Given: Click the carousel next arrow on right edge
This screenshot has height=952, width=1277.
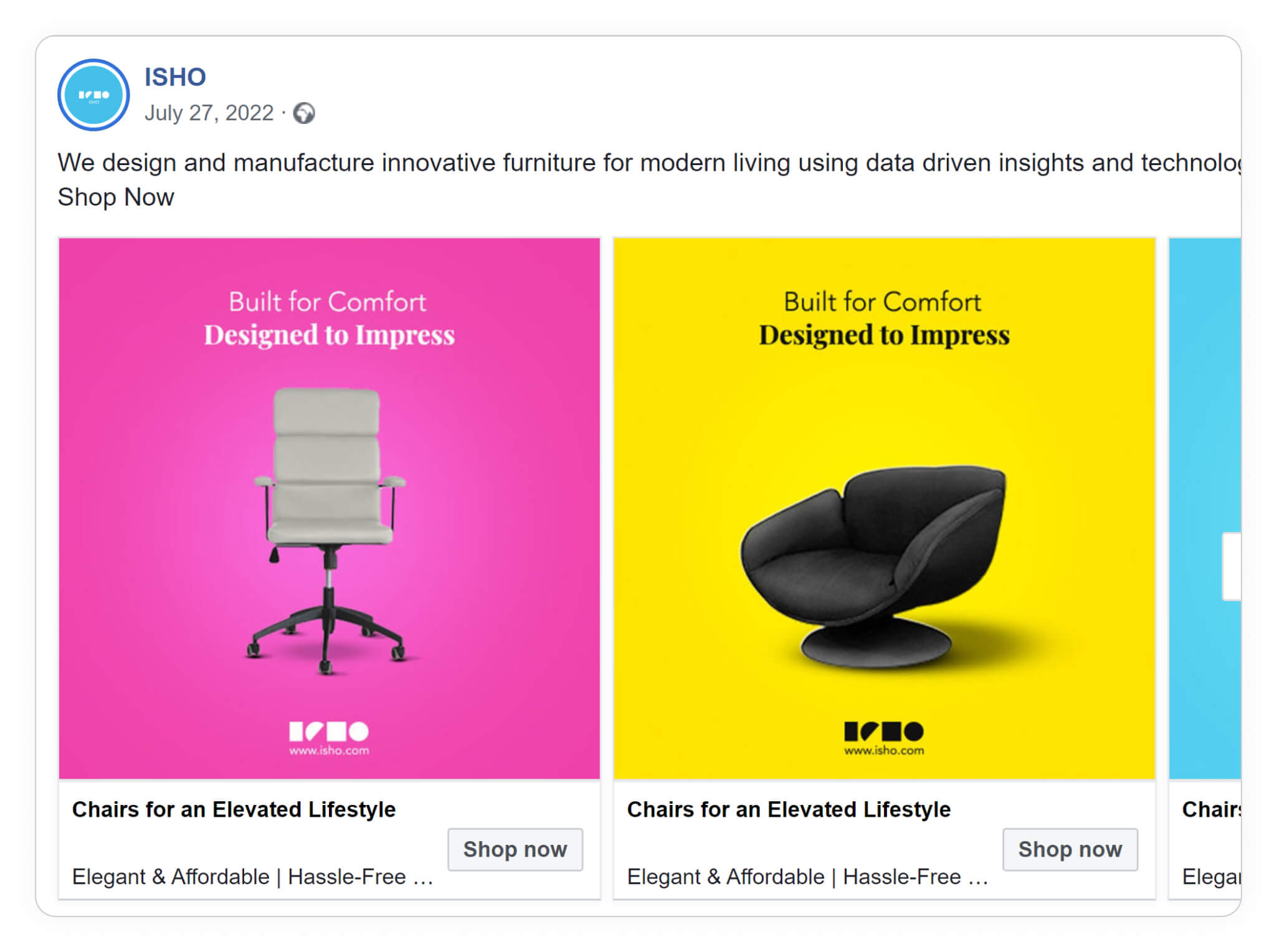Looking at the screenshot, I should click(1232, 566).
